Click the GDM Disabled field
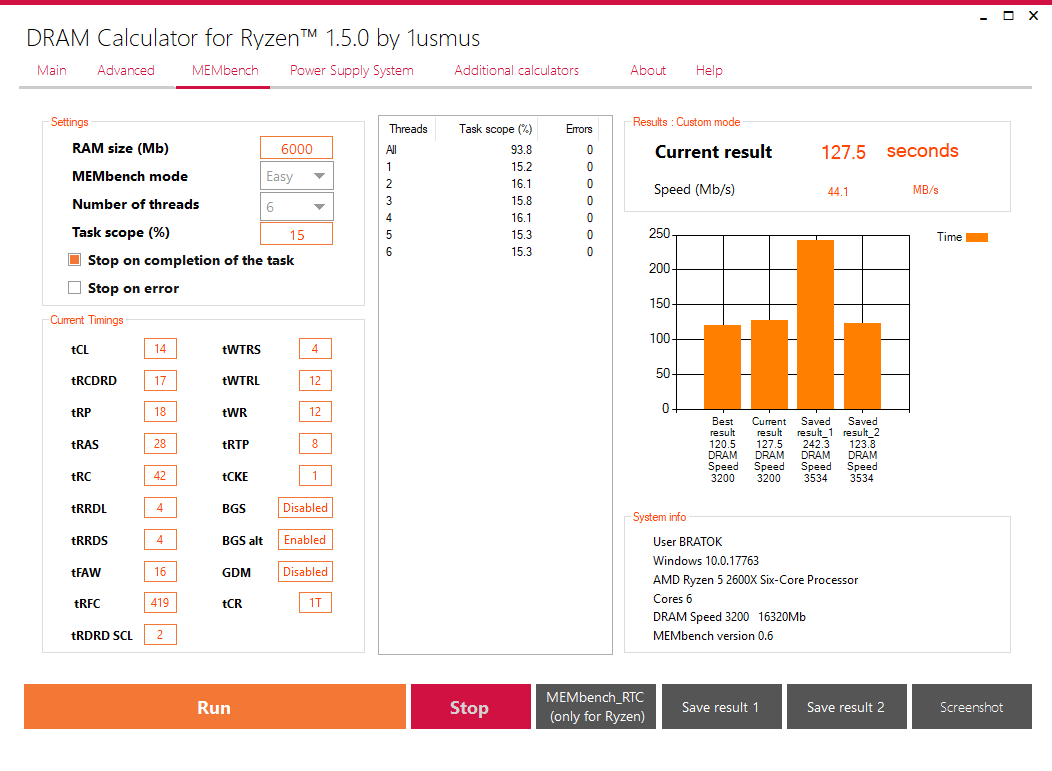The height and width of the screenshot is (771, 1052). [305, 572]
